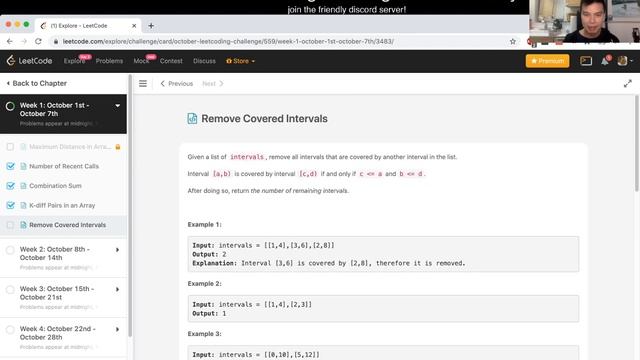This screenshot has height=360, width=640.
Task: Select Remove Covered Intervals in sidebar
Action: click(x=63, y=225)
